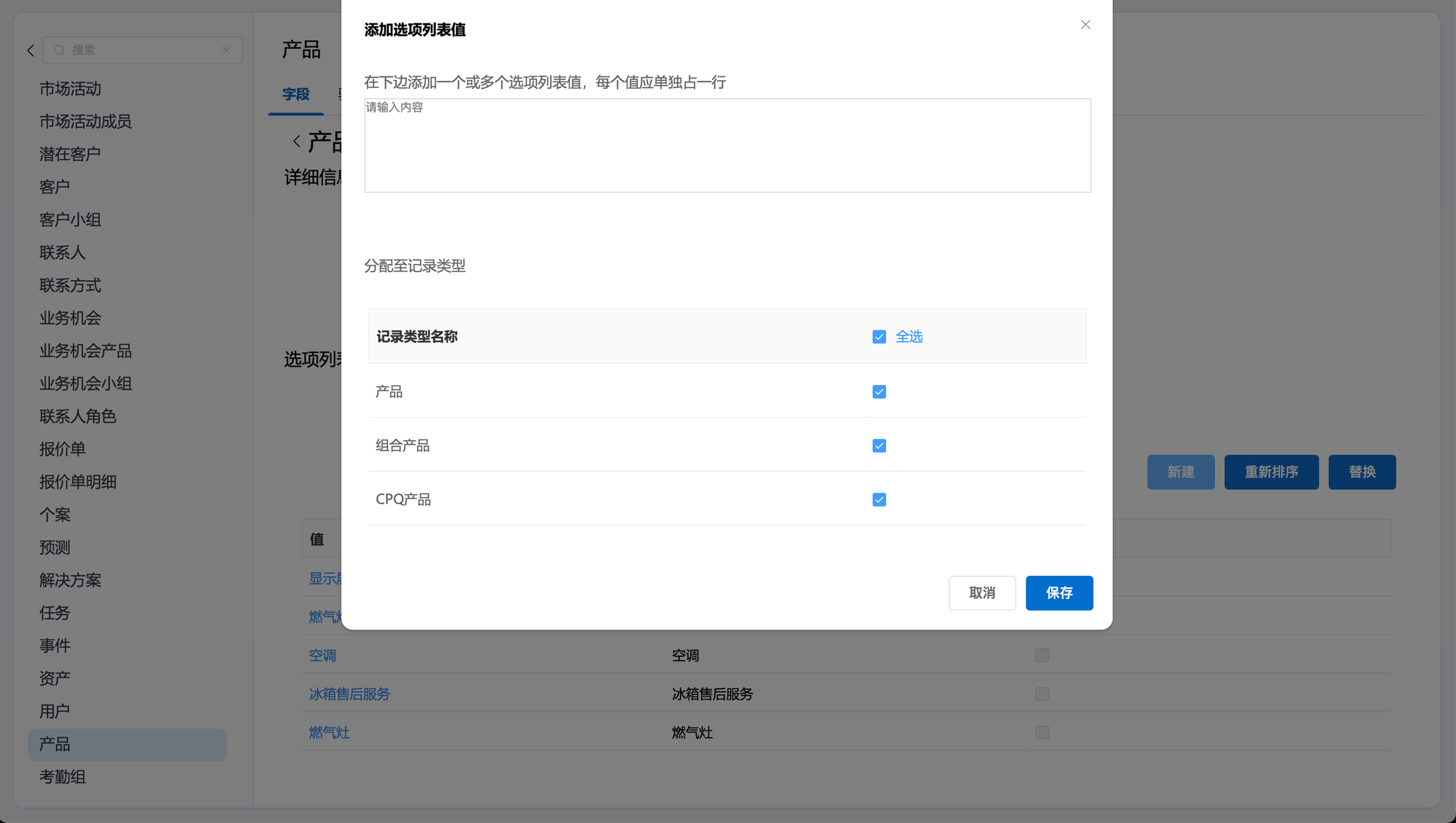Image resolution: width=1456 pixels, height=823 pixels.
Task: Save the new picklist values
Action: [x=1059, y=593]
